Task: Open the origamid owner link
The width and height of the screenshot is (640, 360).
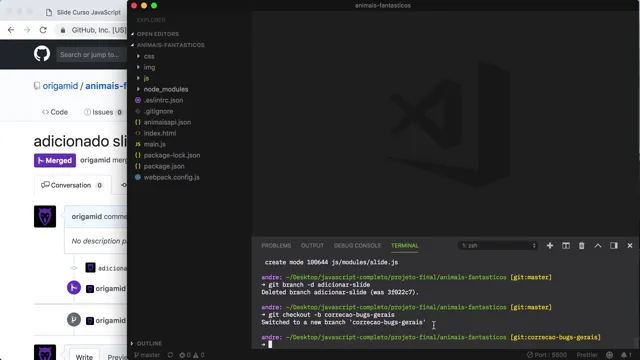Action: [60, 86]
